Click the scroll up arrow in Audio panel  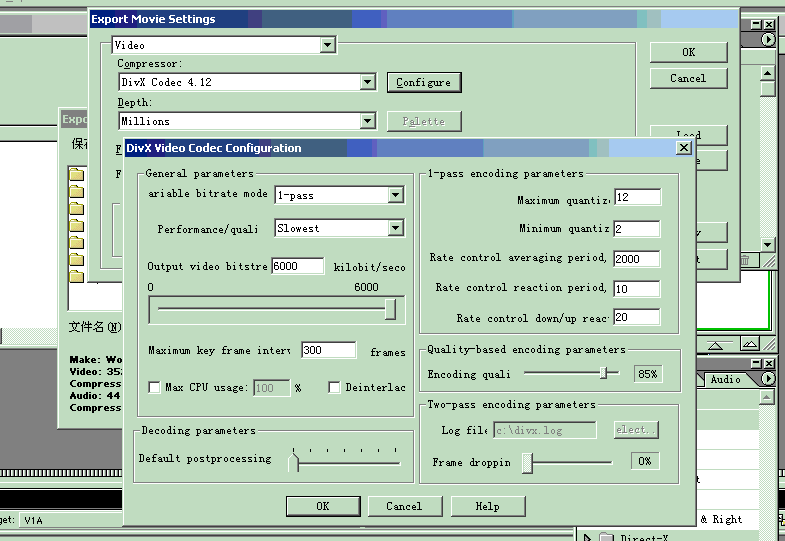pos(767,397)
